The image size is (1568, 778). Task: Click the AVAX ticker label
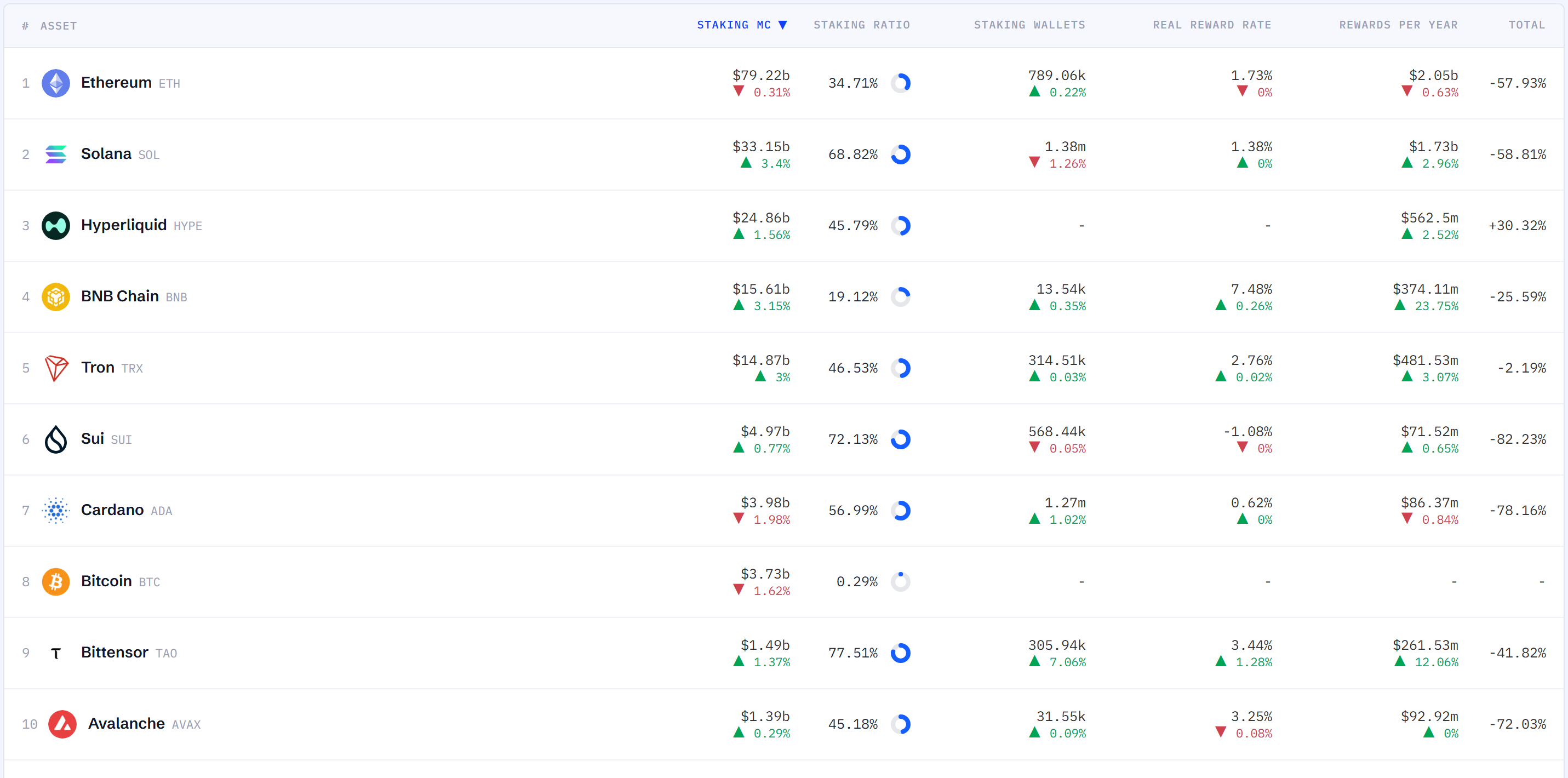pyautogui.click(x=186, y=724)
